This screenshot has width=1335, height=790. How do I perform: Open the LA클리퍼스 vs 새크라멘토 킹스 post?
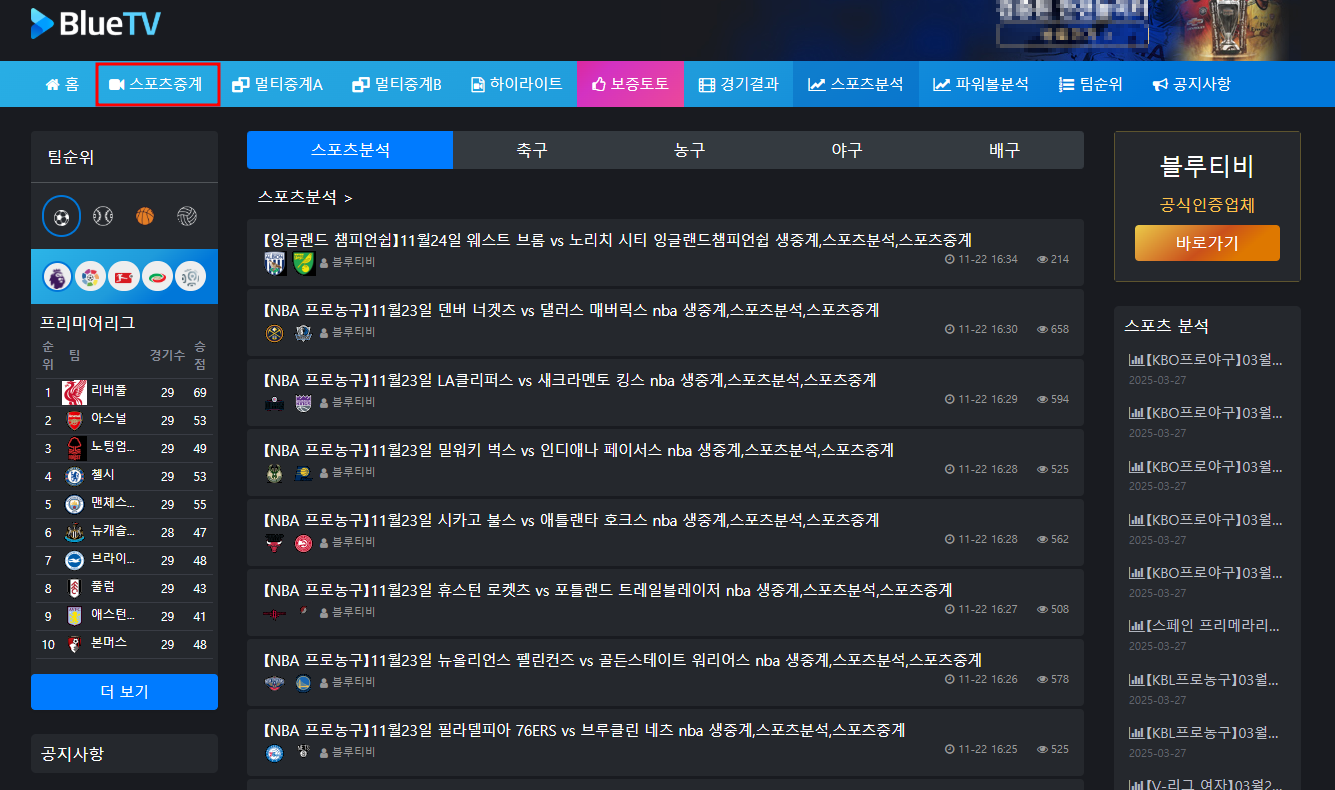tap(665, 392)
